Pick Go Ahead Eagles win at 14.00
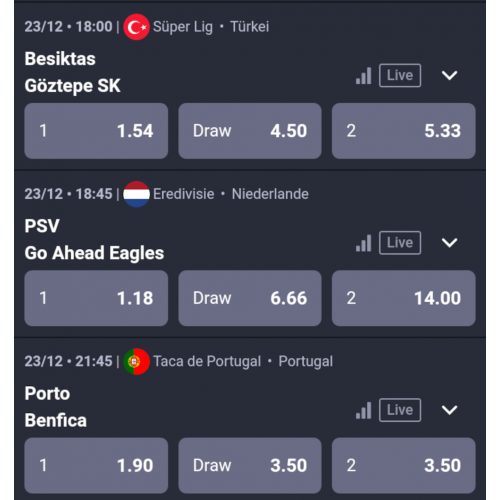This screenshot has height=500, width=500. coord(403,298)
